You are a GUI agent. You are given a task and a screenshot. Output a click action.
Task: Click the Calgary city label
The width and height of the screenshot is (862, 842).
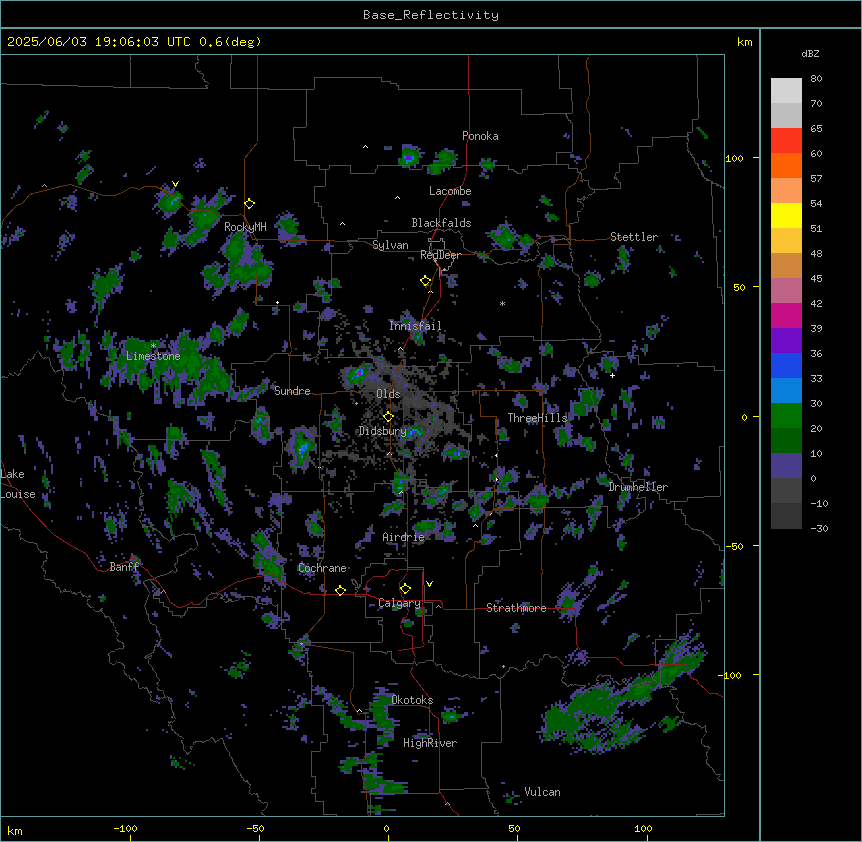(x=399, y=603)
